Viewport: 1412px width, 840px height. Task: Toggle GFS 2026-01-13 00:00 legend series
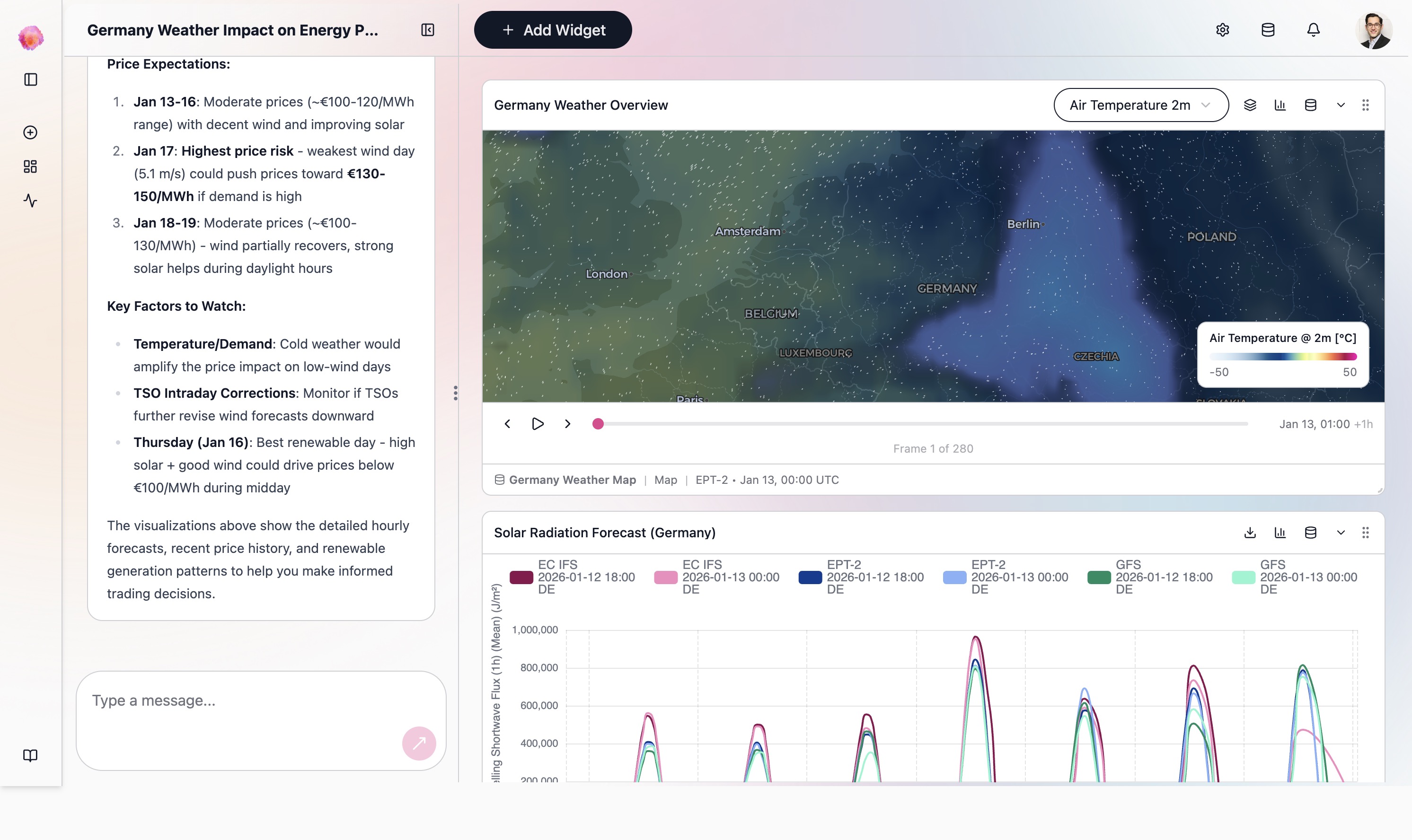(x=1294, y=577)
